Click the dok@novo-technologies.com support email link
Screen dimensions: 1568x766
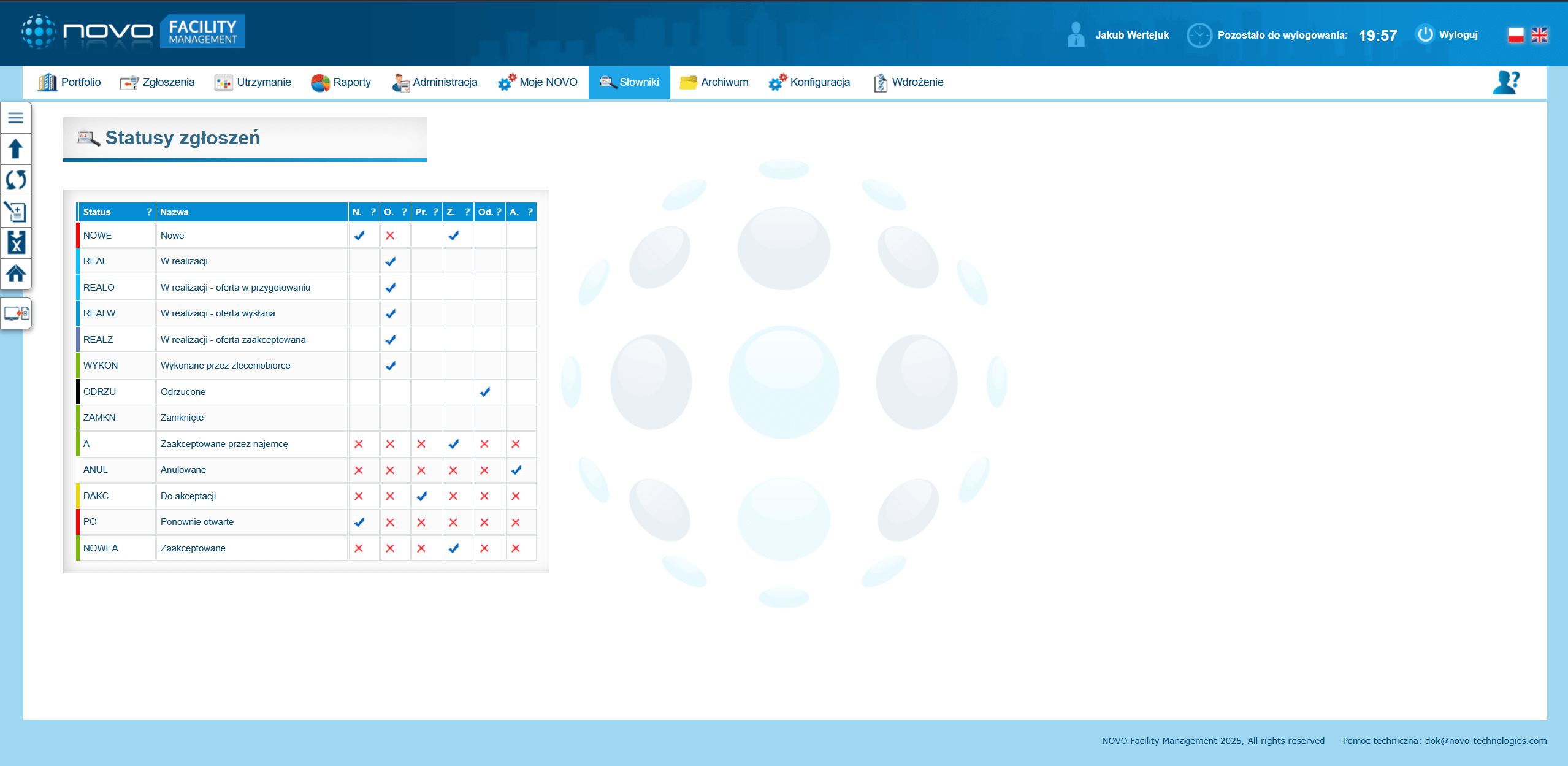point(1485,741)
